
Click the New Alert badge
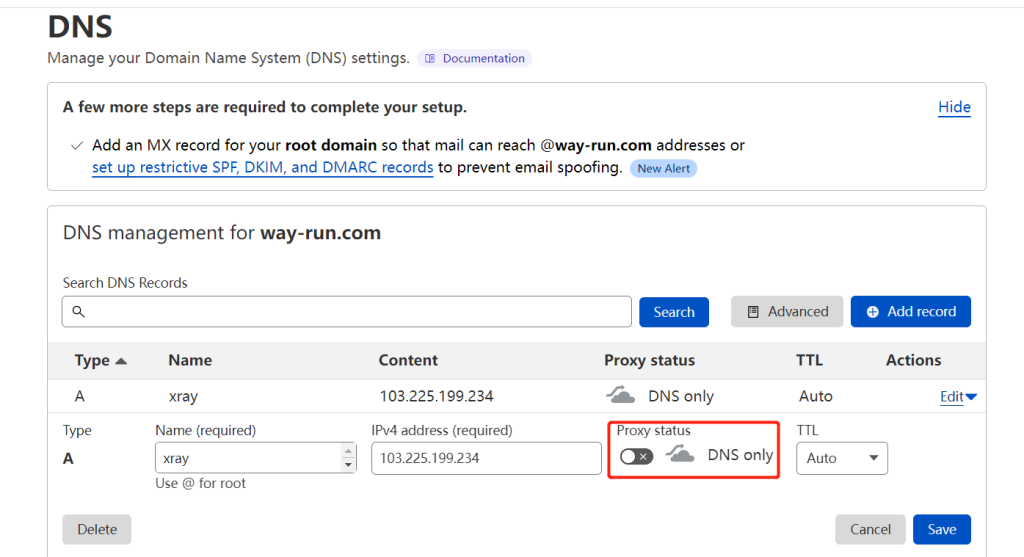point(663,168)
